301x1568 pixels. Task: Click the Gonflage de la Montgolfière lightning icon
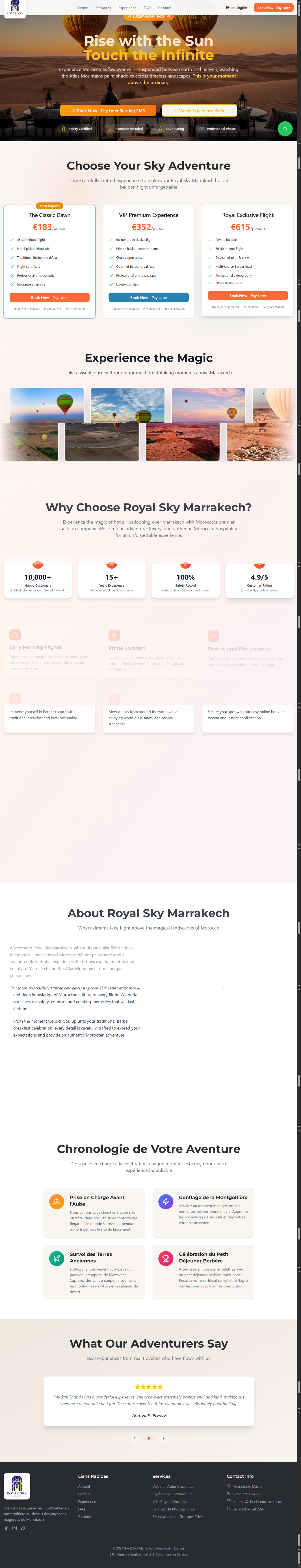tap(165, 1201)
